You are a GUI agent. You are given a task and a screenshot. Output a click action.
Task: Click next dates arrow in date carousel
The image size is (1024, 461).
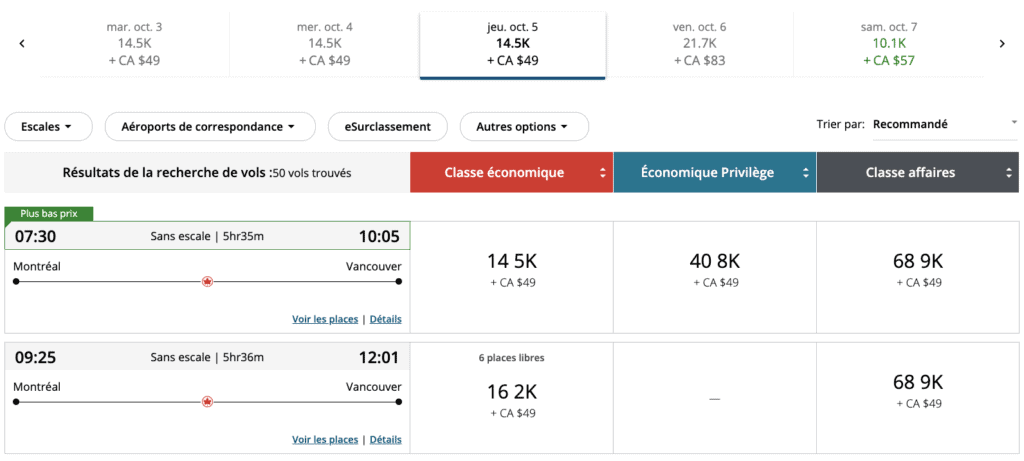pyautogui.click(x=1001, y=44)
